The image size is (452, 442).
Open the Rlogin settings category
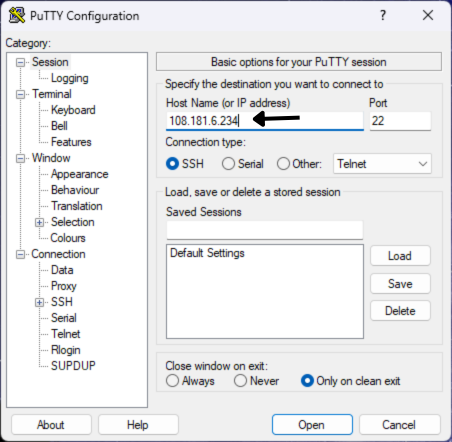(66, 350)
